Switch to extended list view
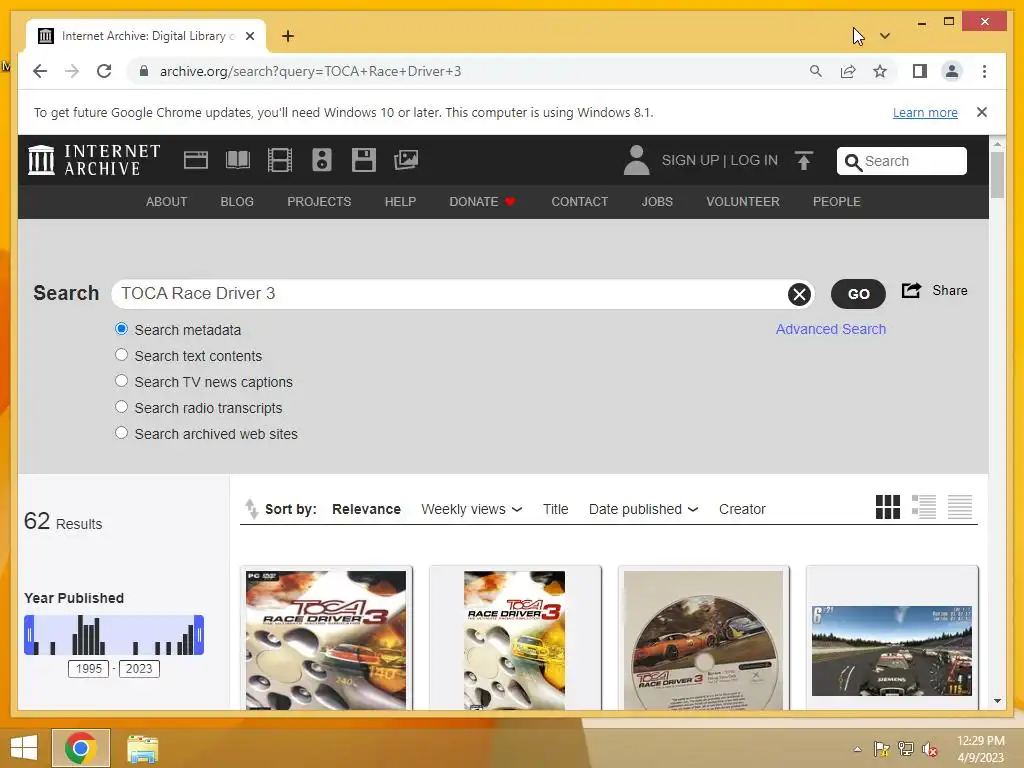The height and width of the screenshot is (768, 1024). (x=924, y=507)
